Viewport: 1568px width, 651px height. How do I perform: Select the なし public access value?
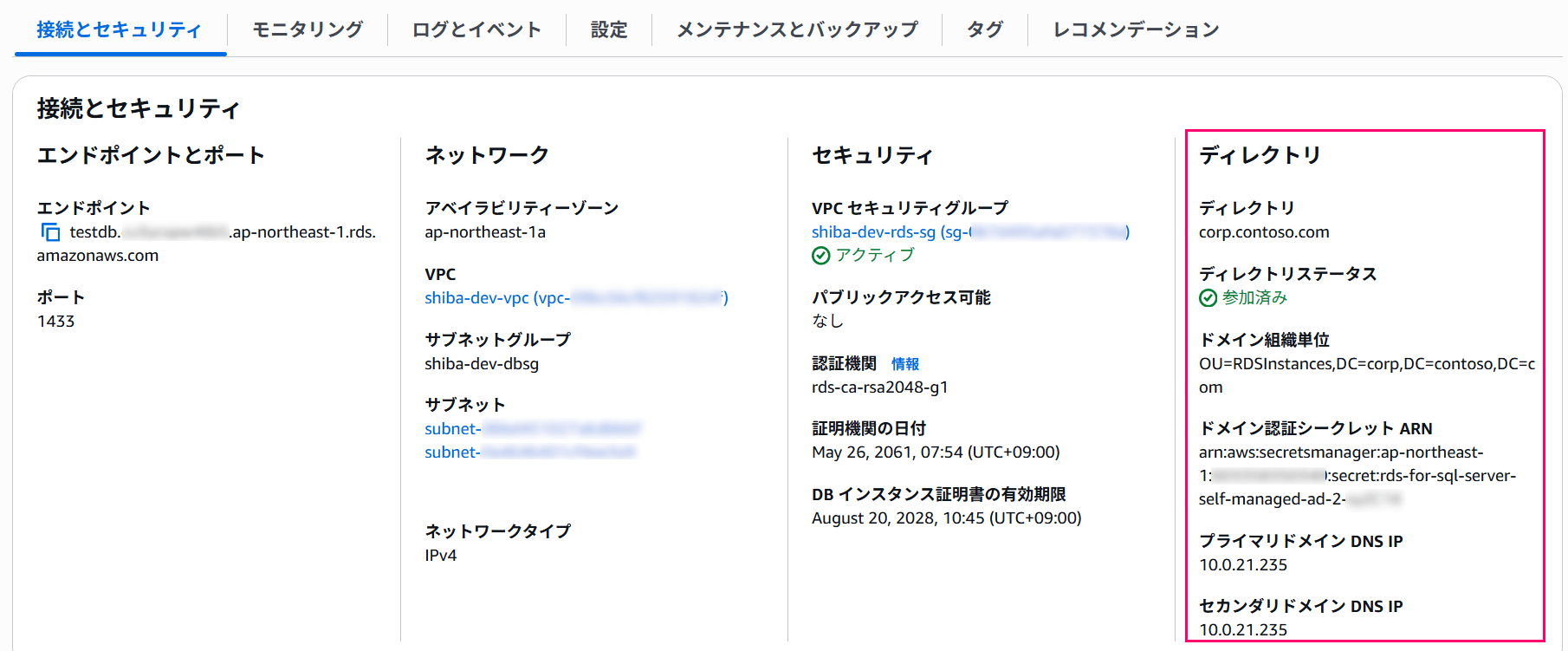coord(827,322)
